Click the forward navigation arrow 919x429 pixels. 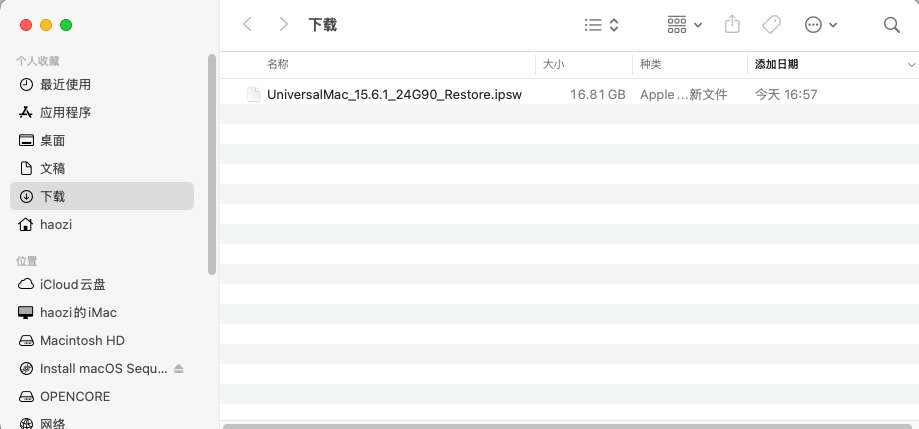click(284, 24)
